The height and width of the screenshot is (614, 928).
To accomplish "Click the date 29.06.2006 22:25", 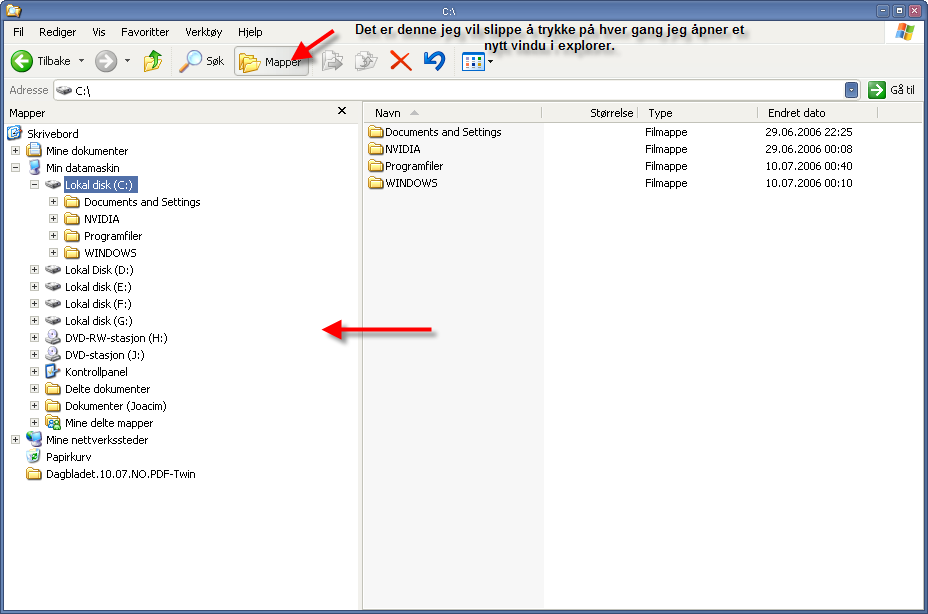I will pyautogui.click(x=808, y=132).
